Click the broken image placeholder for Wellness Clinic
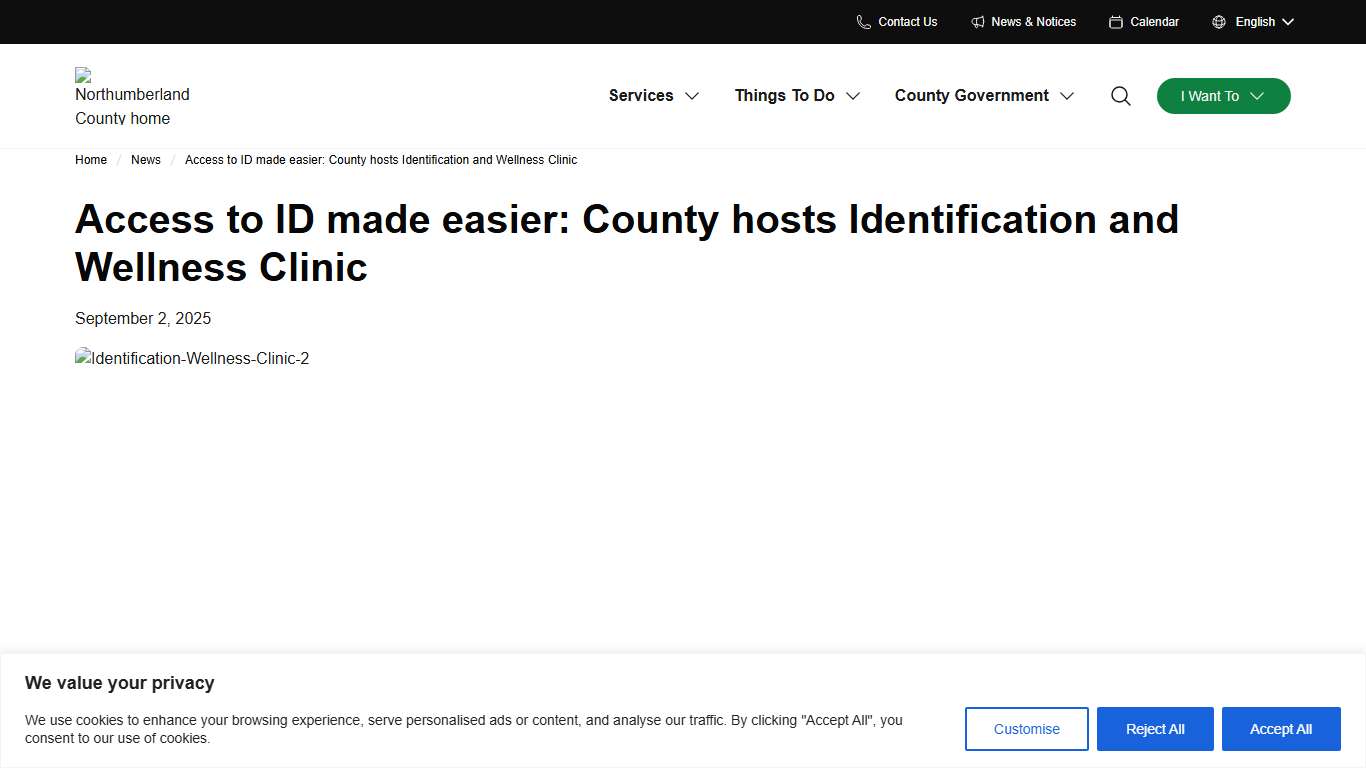Screen dimensions: 1366x768 192,358
